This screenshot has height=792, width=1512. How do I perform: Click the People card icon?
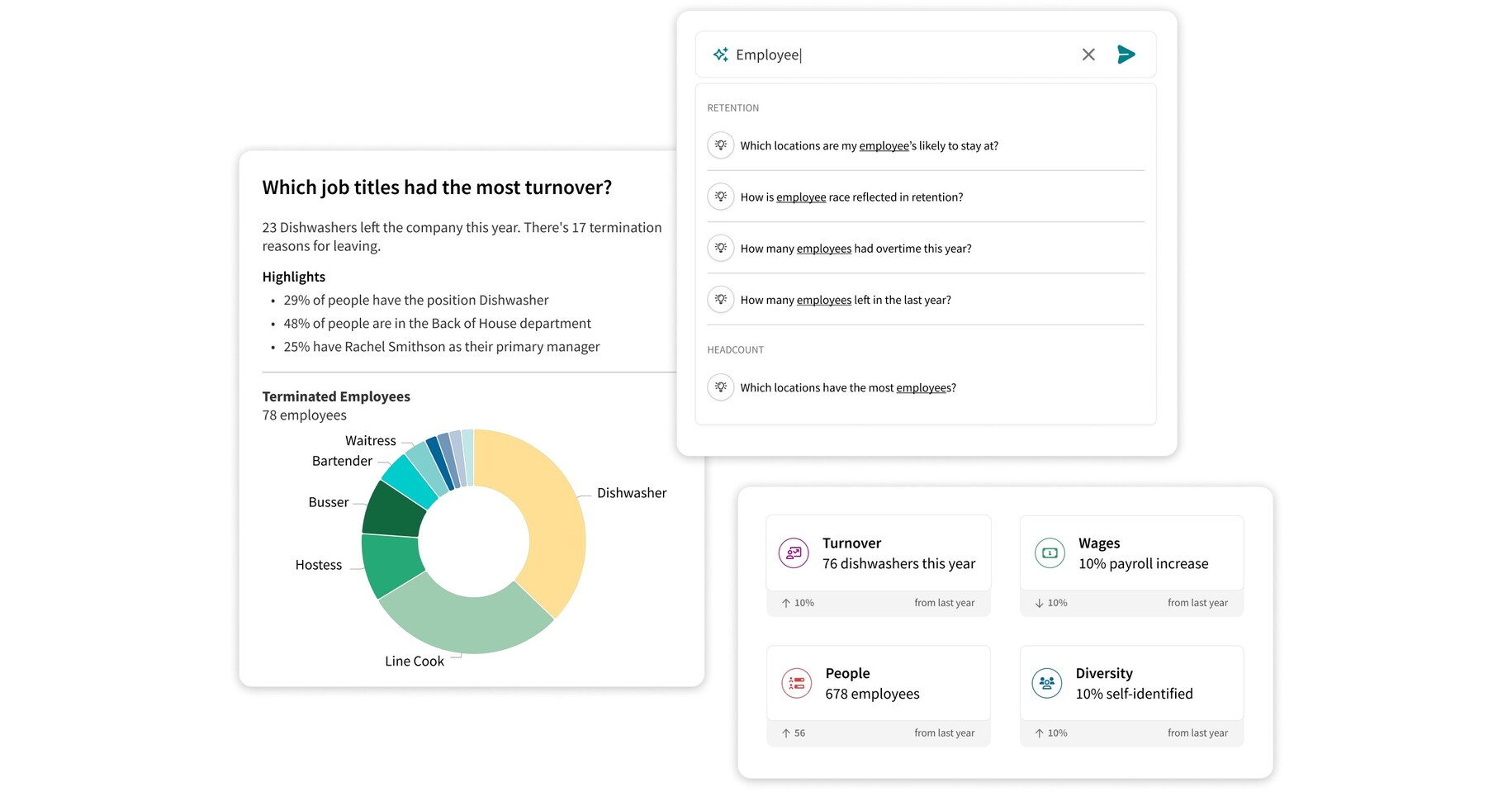pos(797,683)
